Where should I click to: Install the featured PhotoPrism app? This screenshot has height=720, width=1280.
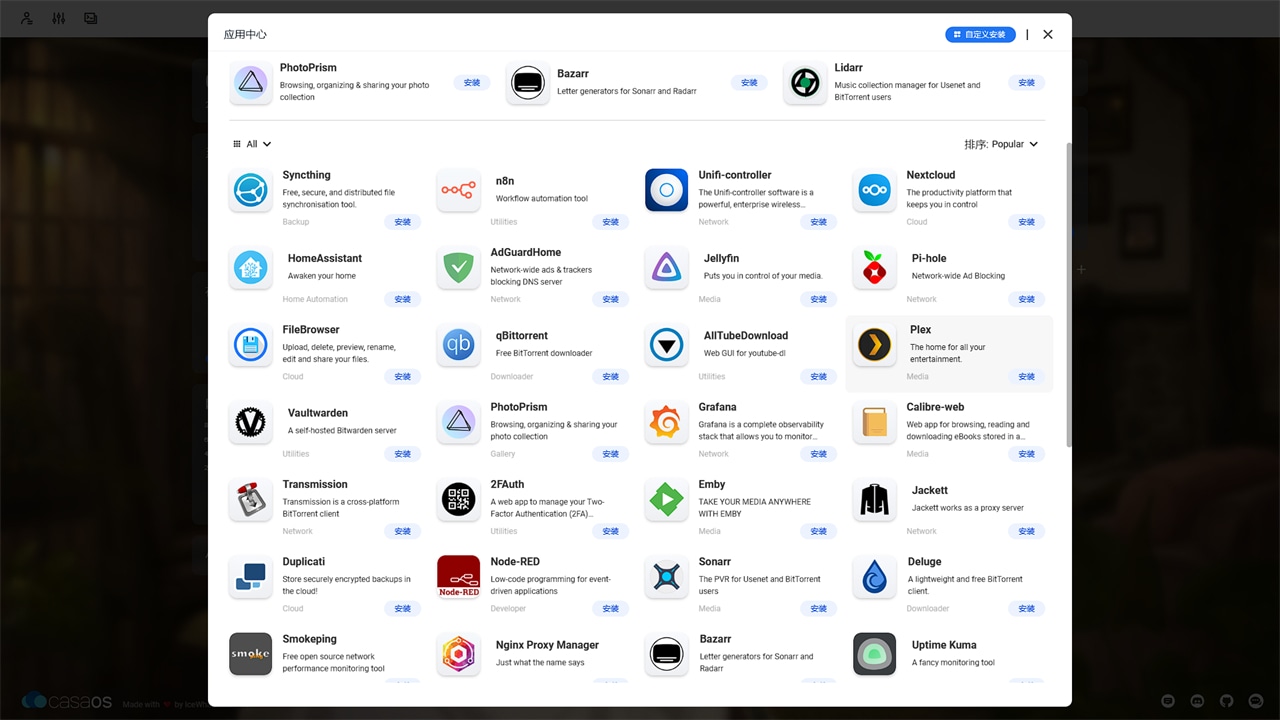pyautogui.click(x=472, y=83)
